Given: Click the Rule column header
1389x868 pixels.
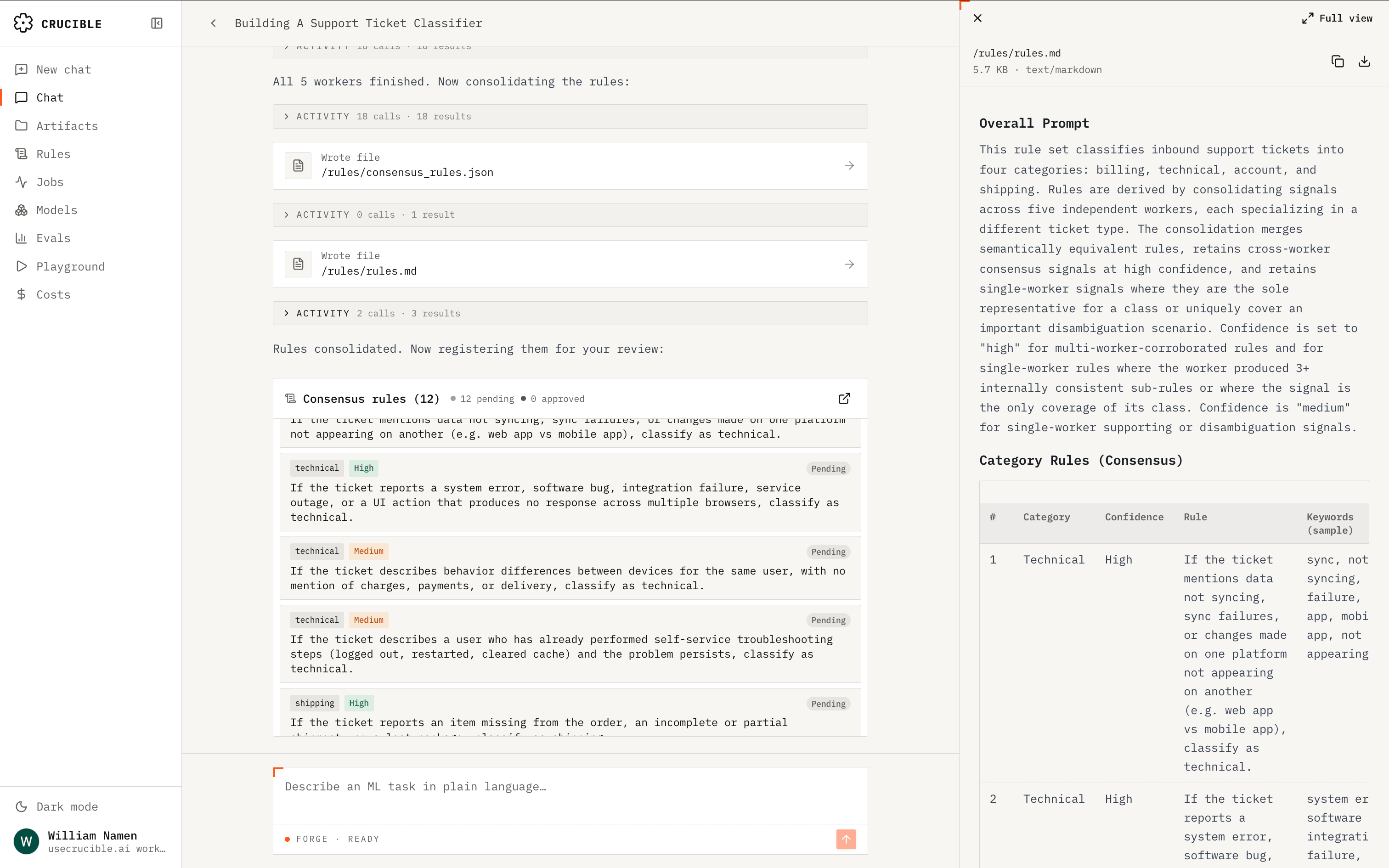Looking at the screenshot, I should tap(1195, 517).
